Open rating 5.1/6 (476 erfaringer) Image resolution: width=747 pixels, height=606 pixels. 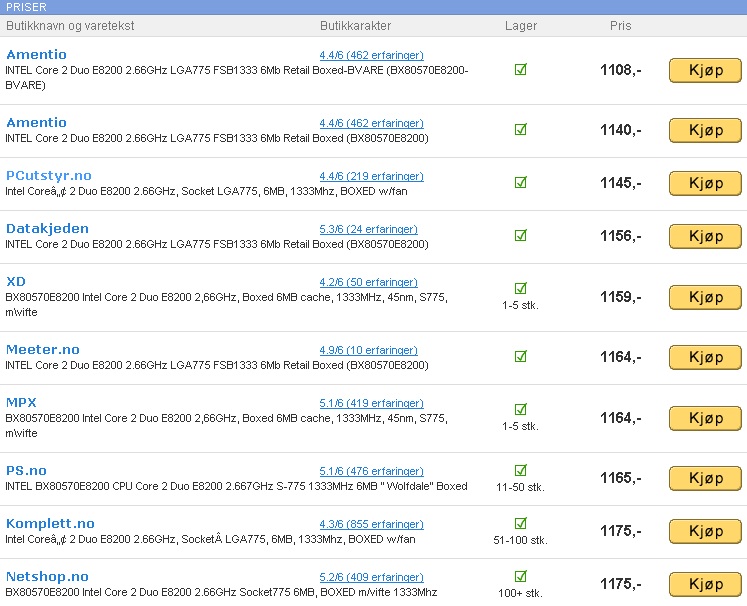[x=372, y=471]
